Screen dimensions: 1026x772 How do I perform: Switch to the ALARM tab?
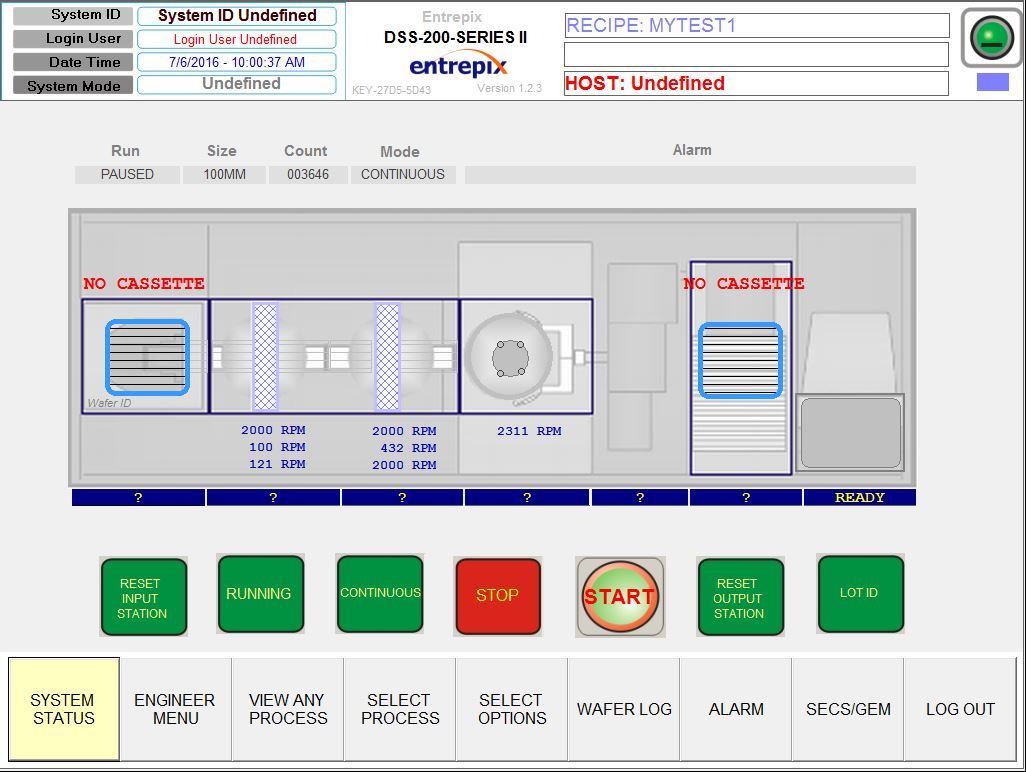[x=737, y=709]
